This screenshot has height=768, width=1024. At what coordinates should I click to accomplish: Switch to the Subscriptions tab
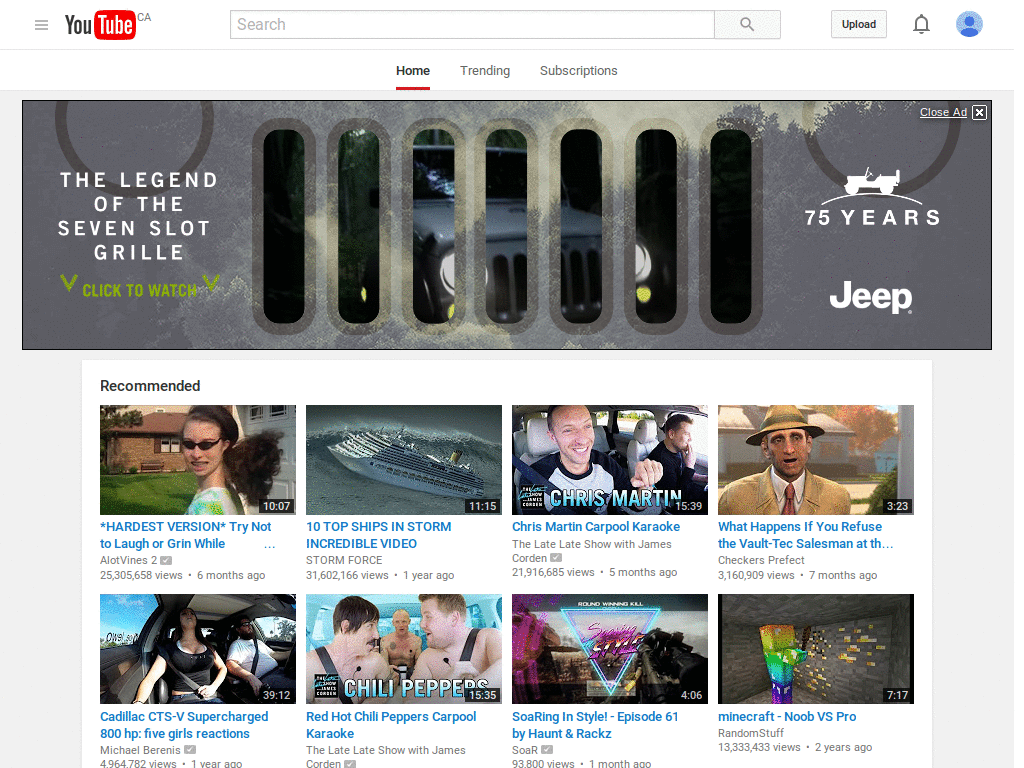578,71
